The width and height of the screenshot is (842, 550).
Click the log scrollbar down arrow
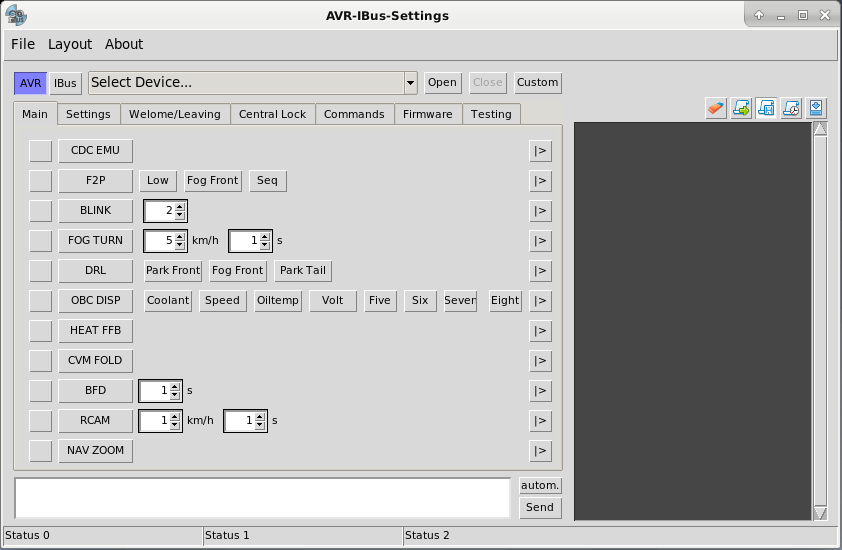(821, 513)
